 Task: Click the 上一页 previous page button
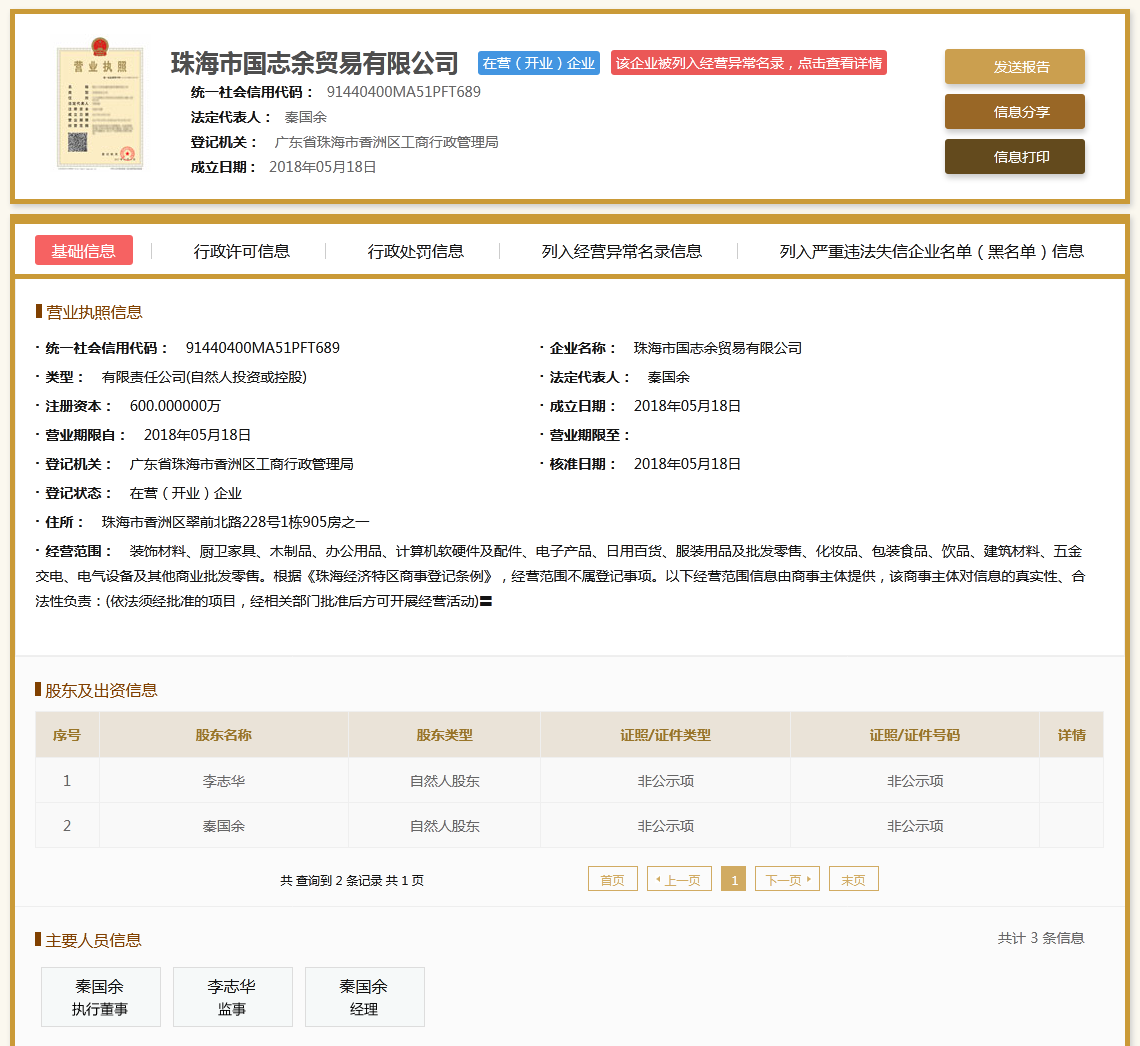click(679, 880)
